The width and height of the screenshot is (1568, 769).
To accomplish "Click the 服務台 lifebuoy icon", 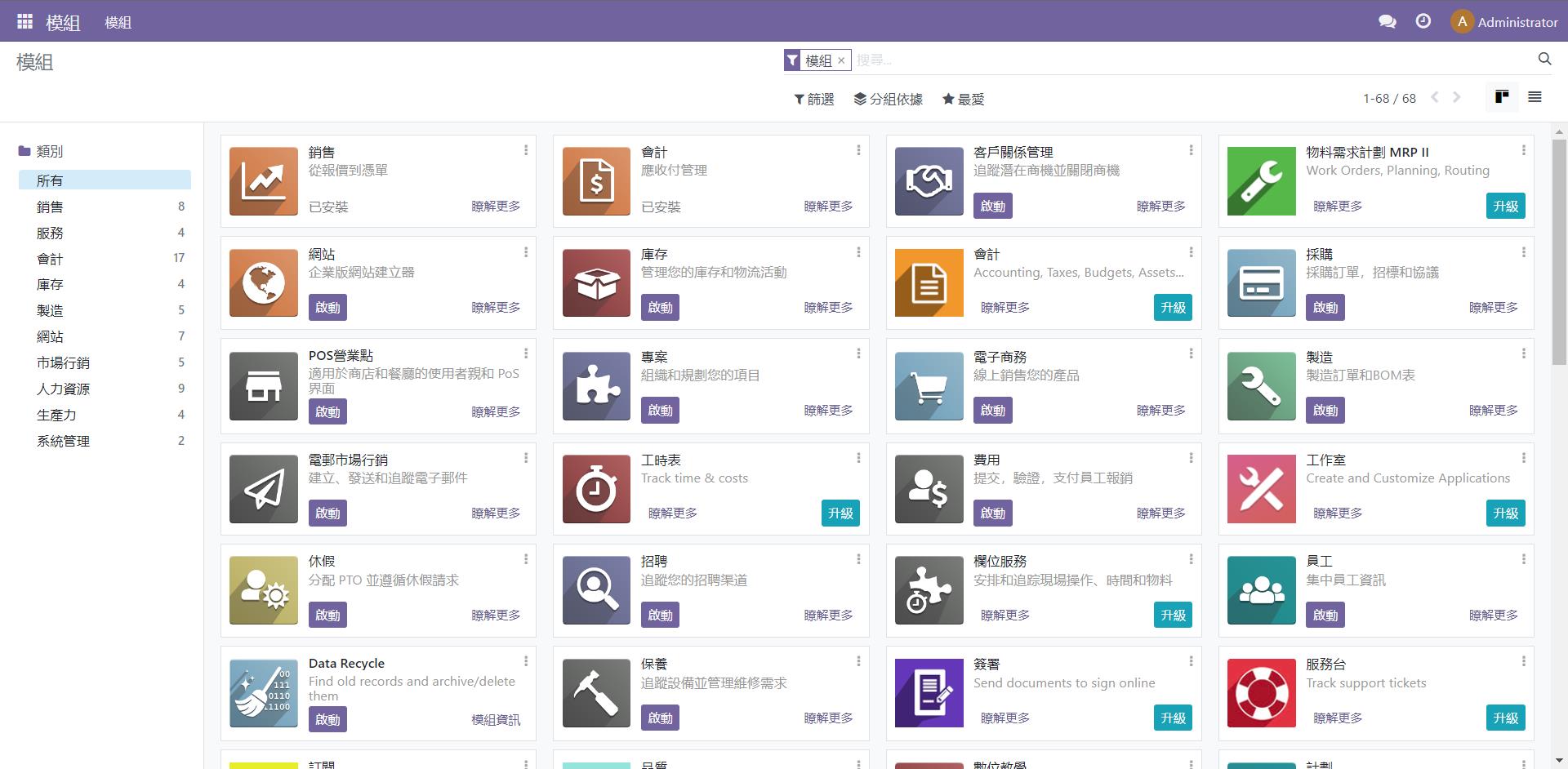I will point(1261,693).
